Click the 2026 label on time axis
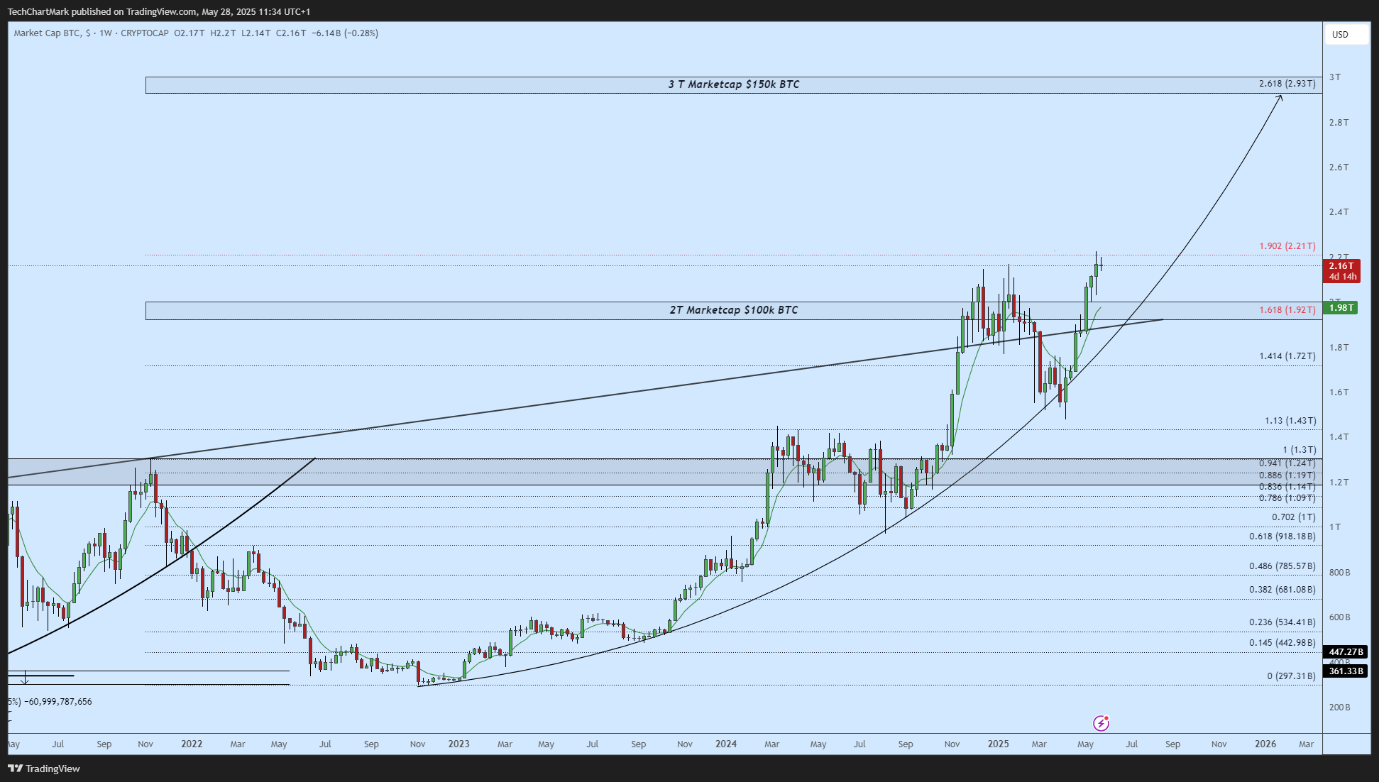The image size is (1379, 782). (1265, 744)
